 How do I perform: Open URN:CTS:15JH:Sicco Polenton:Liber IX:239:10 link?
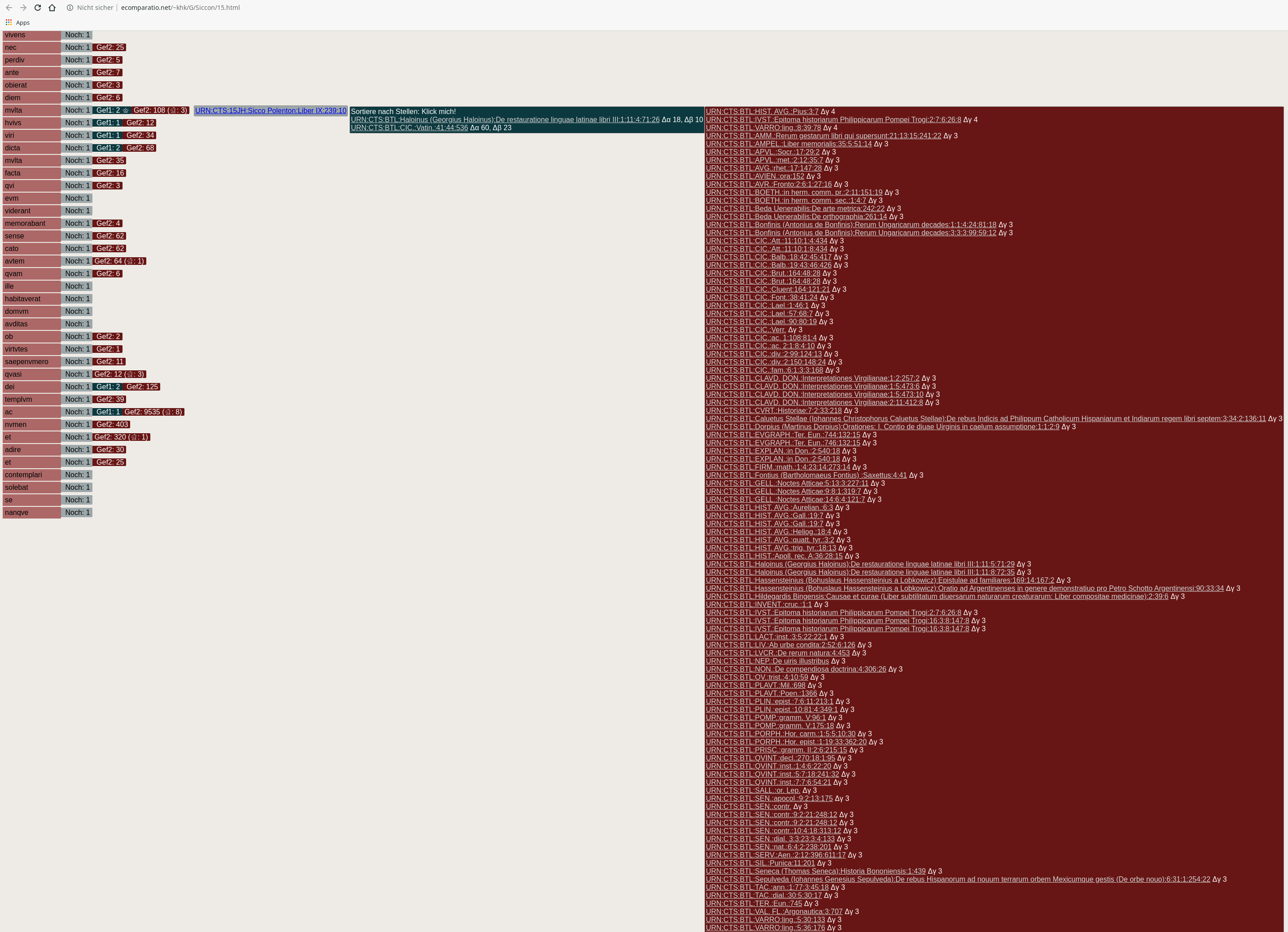click(270, 111)
